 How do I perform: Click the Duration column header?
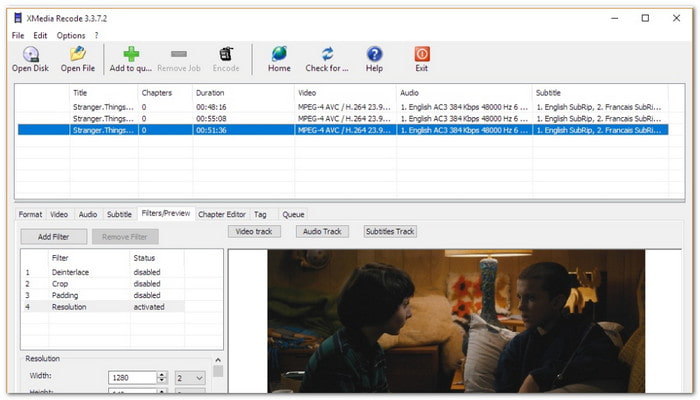243,93
